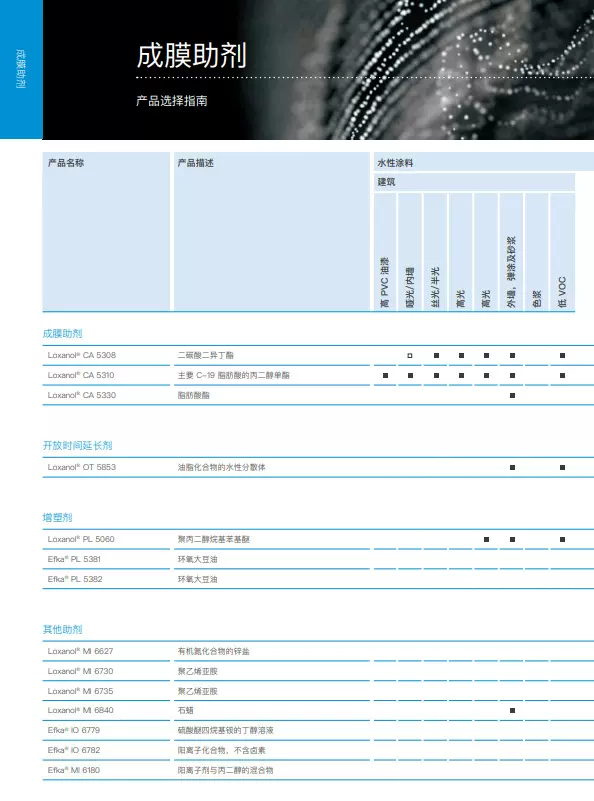Click product name Loxanol MI 6627
Image resolution: width=594 pixels, height=801 pixels.
pos(80,651)
